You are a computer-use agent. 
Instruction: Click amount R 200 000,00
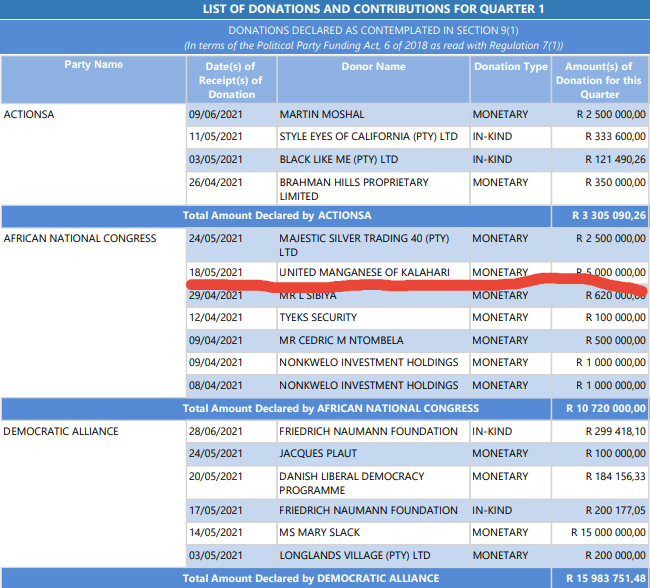coord(615,555)
